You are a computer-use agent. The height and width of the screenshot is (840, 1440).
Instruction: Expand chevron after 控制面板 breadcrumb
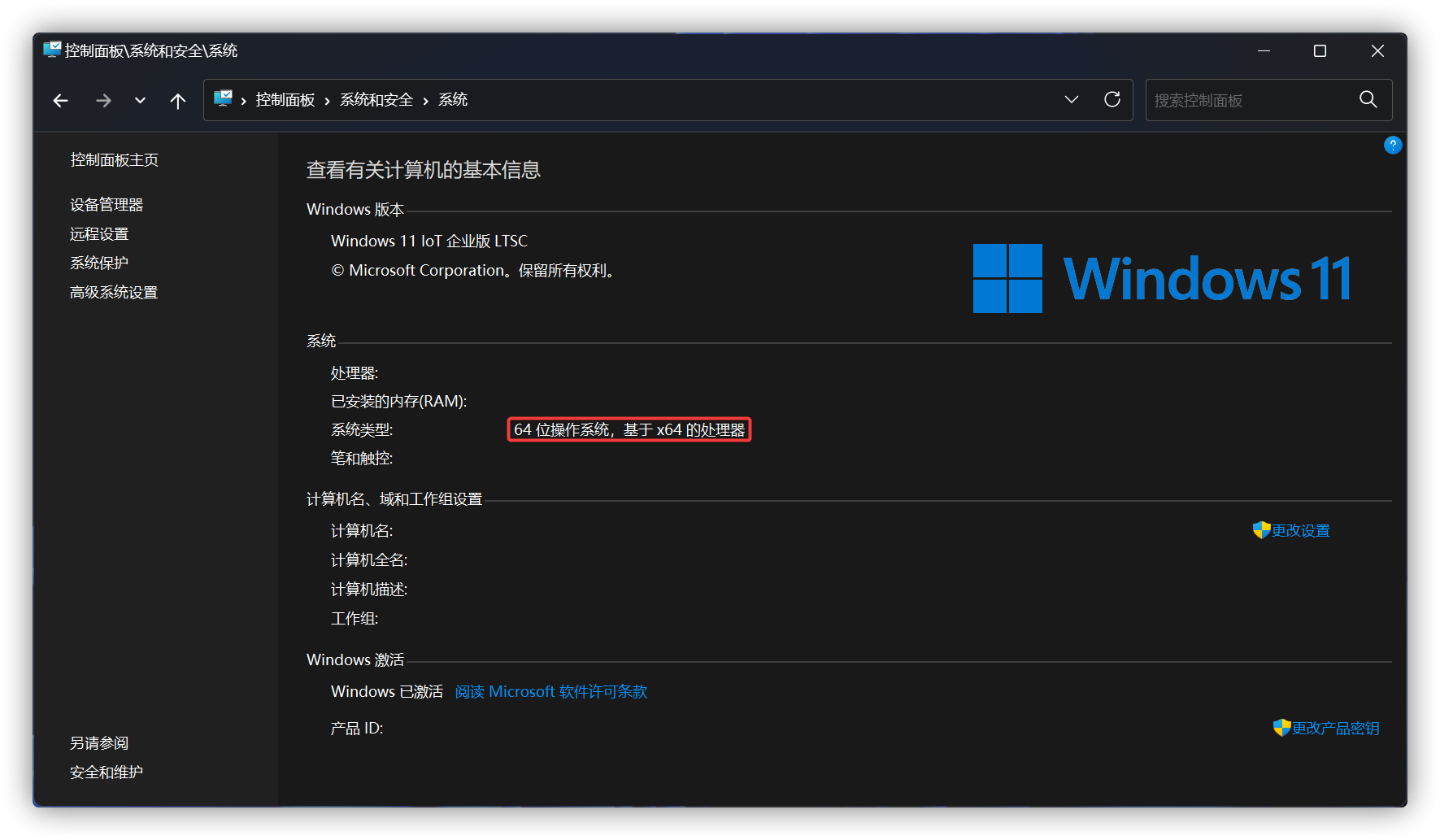(x=327, y=101)
